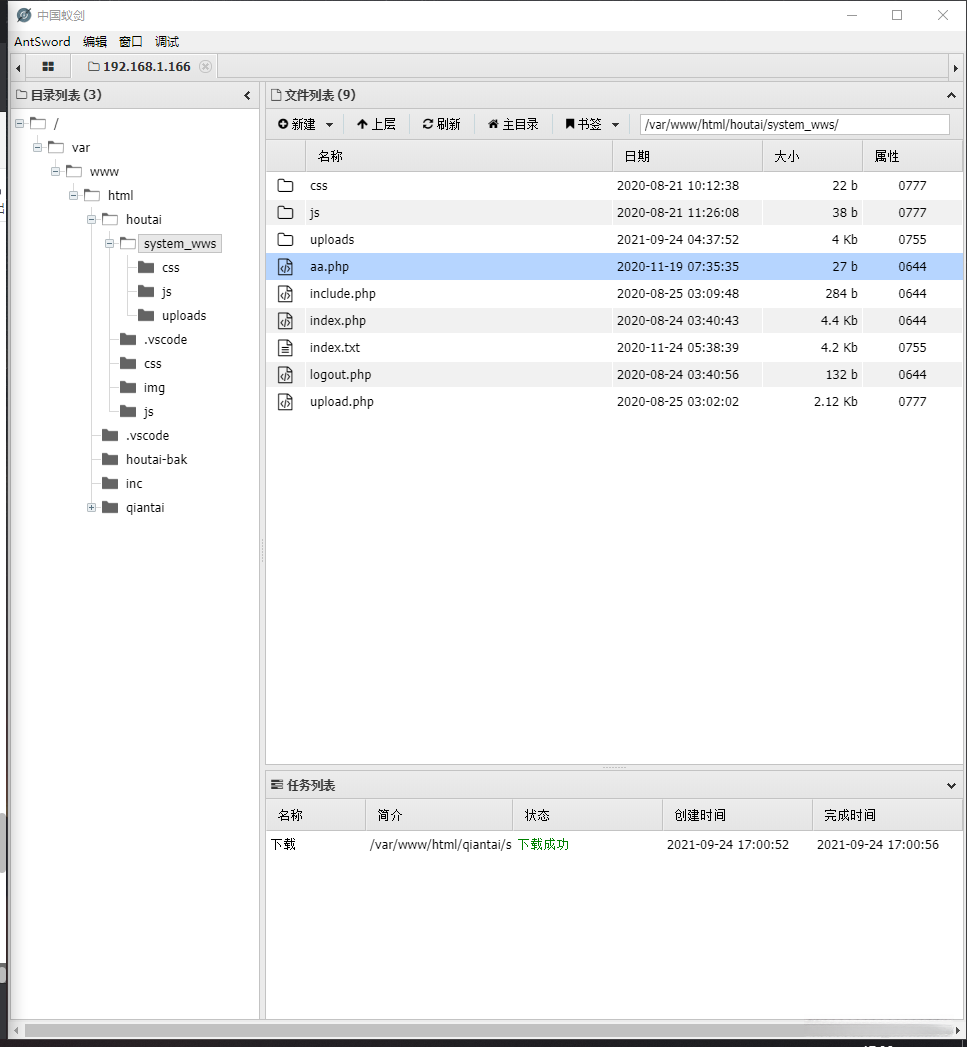
Task: Open the home grid tab icon
Action: pos(47,66)
